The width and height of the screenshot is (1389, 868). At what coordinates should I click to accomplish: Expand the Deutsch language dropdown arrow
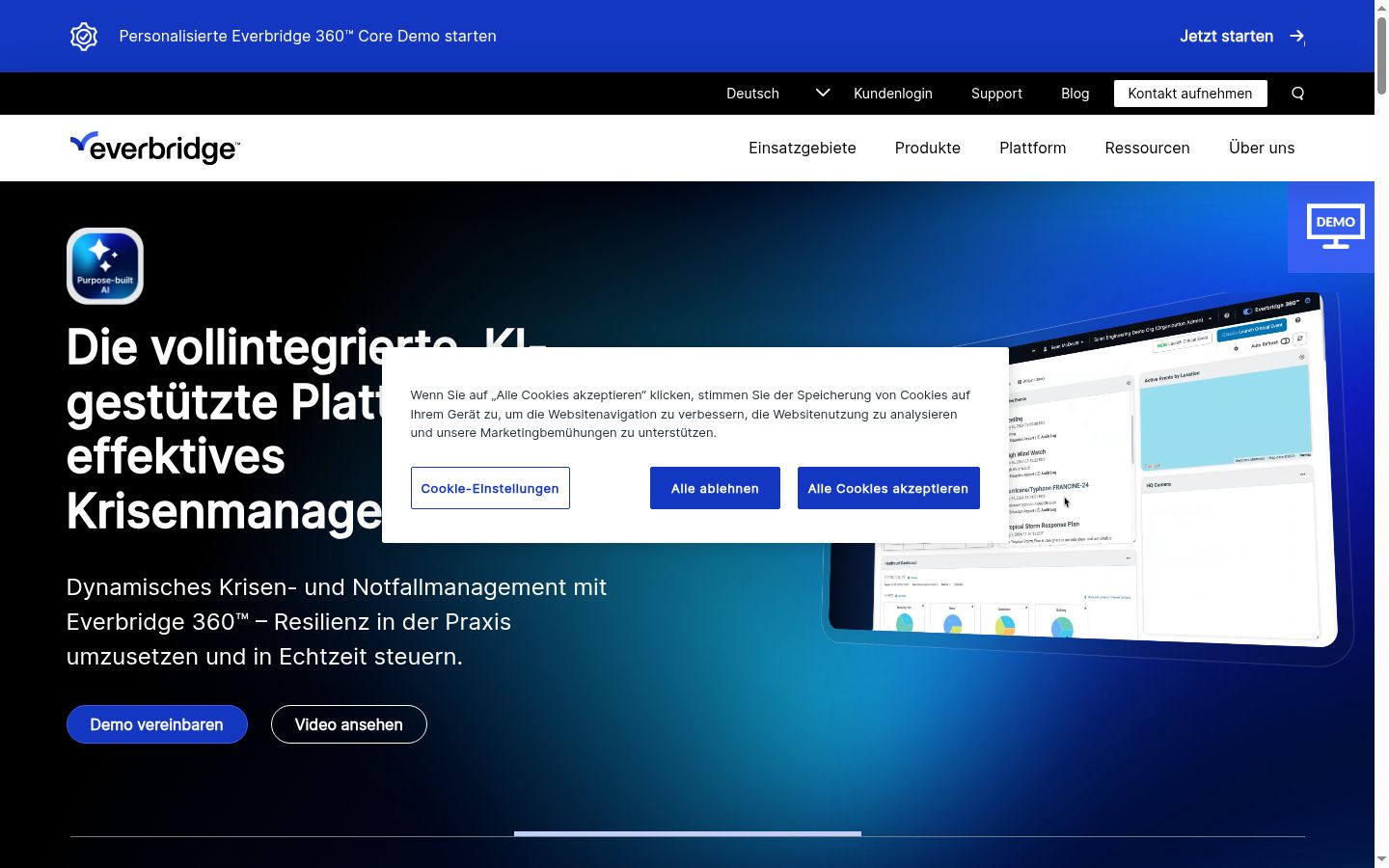[823, 93]
